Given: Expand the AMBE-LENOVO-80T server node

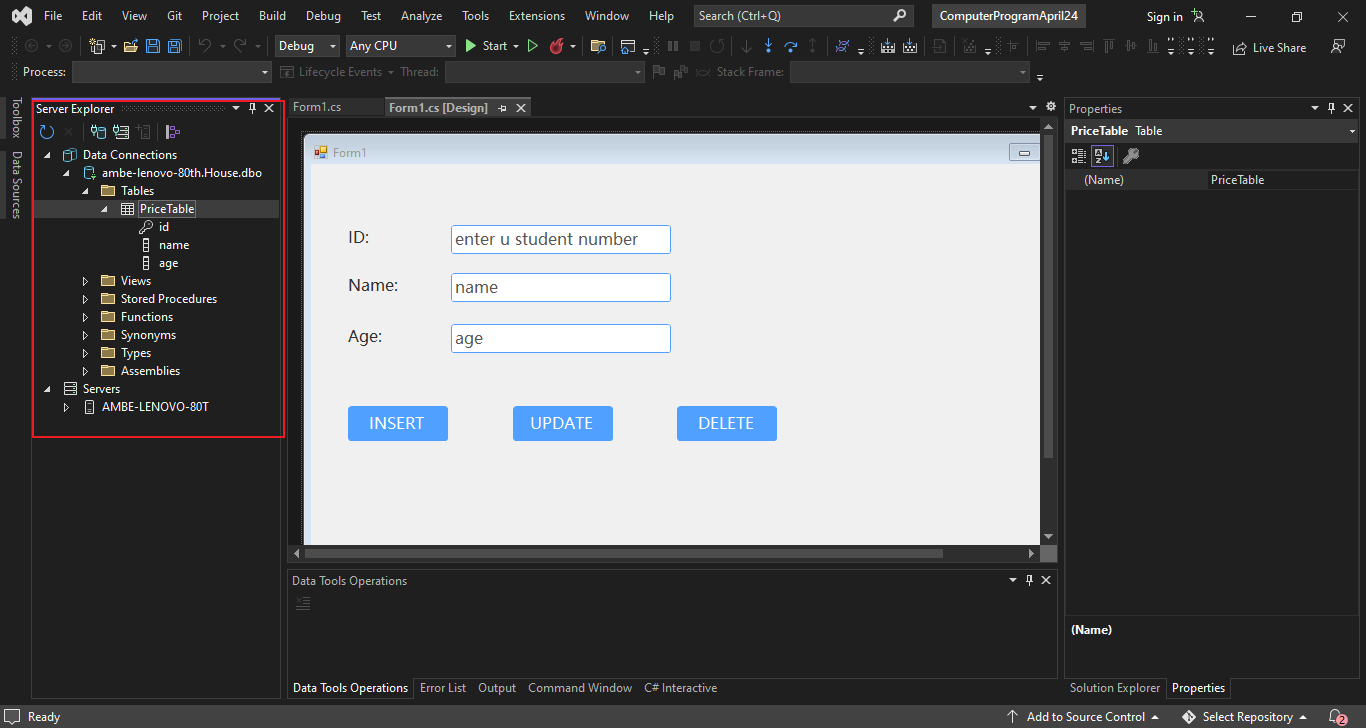Looking at the screenshot, I should 66,407.
